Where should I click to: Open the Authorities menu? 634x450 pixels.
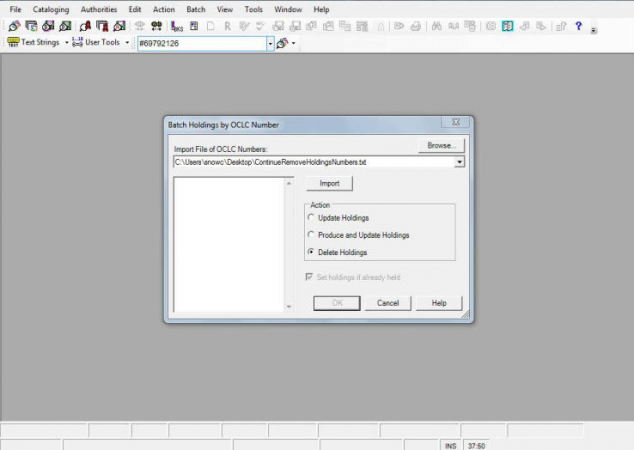coord(99,9)
